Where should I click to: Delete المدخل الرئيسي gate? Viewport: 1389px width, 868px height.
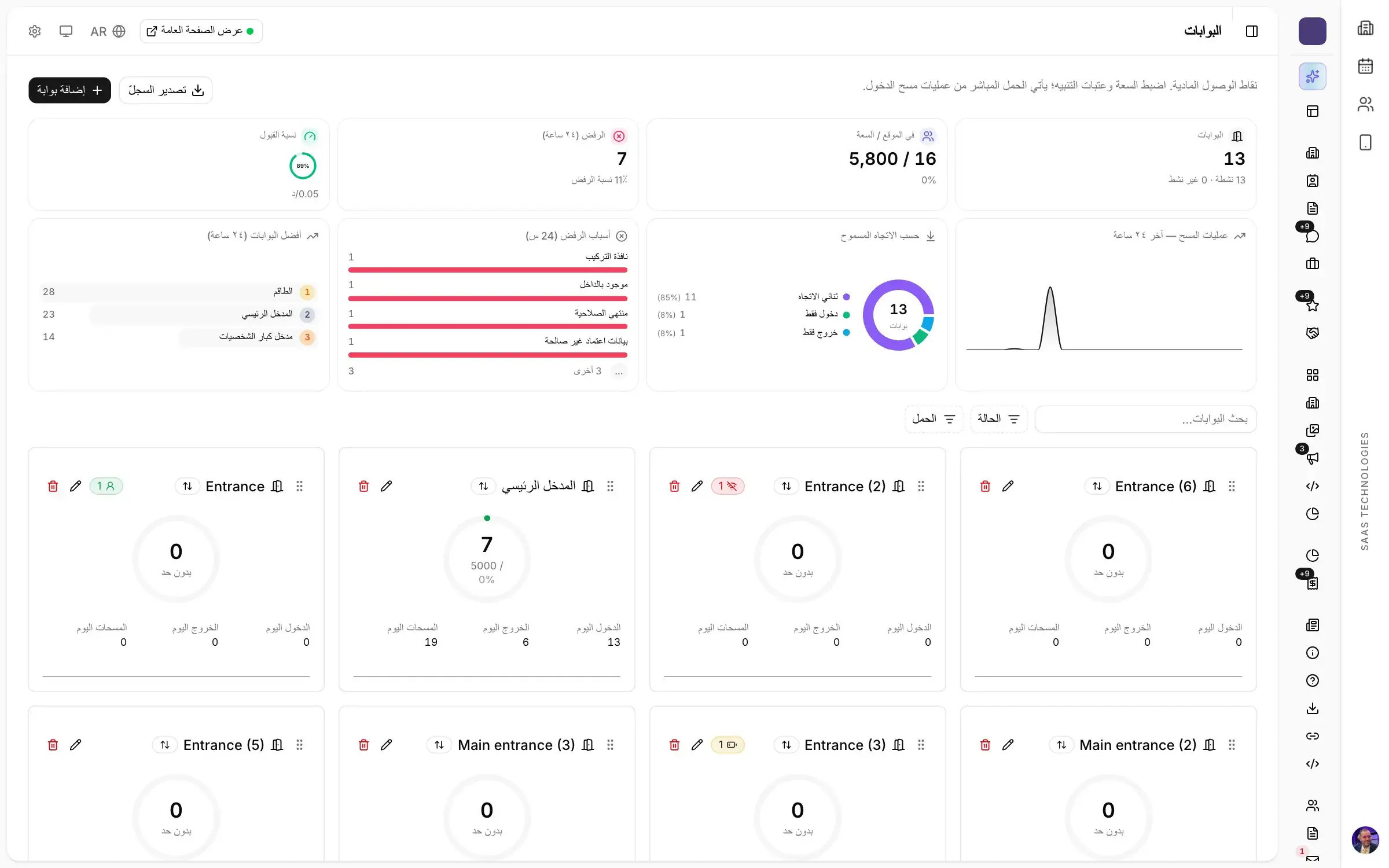tap(363, 486)
